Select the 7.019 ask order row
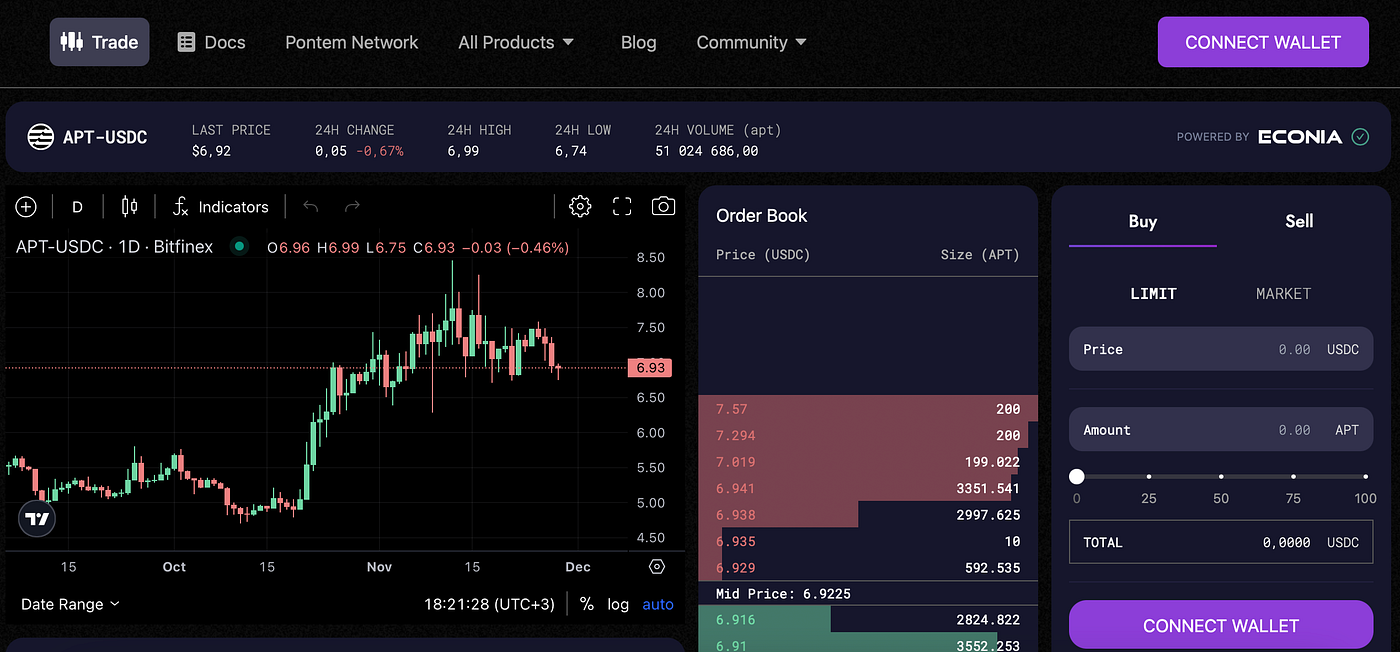1400x652 pixels. click(x=868, y=462)
